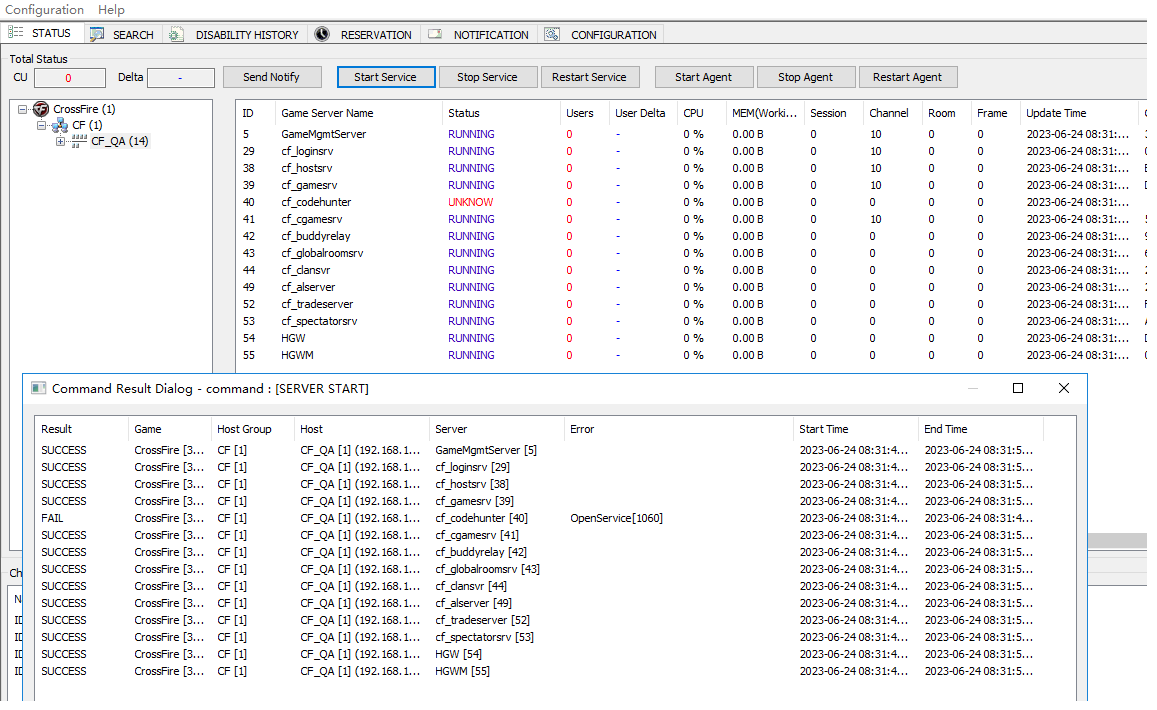
Task: Sort by User Delta column header
Action: (643, 113)
